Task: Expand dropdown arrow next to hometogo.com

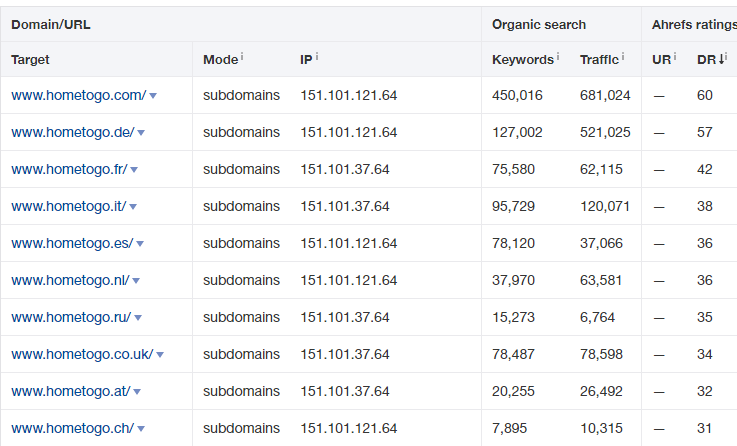Action: 153,96
